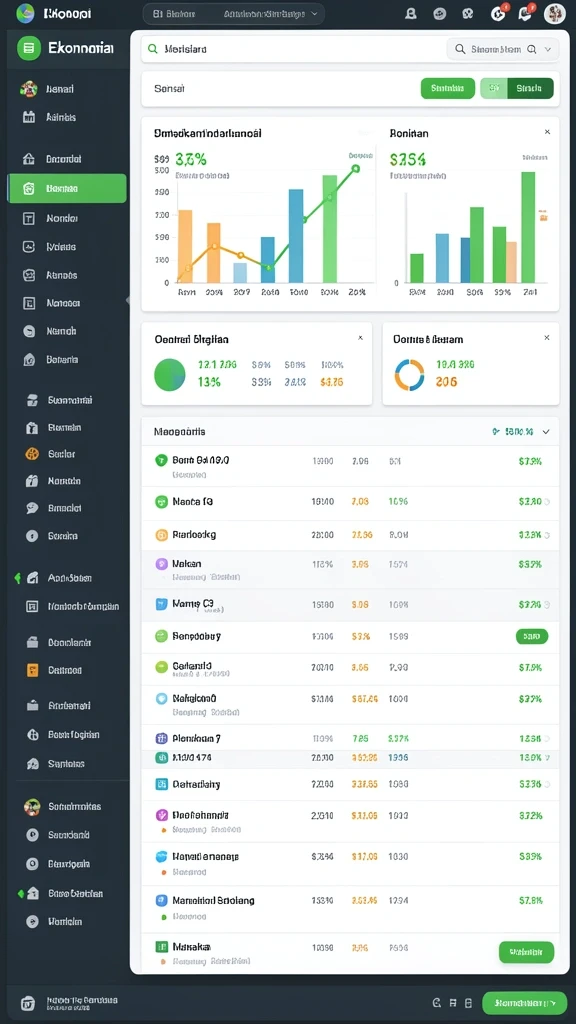Click the orange Ostirood sidebar icon

pyautogui.click(x=32, y=670)
